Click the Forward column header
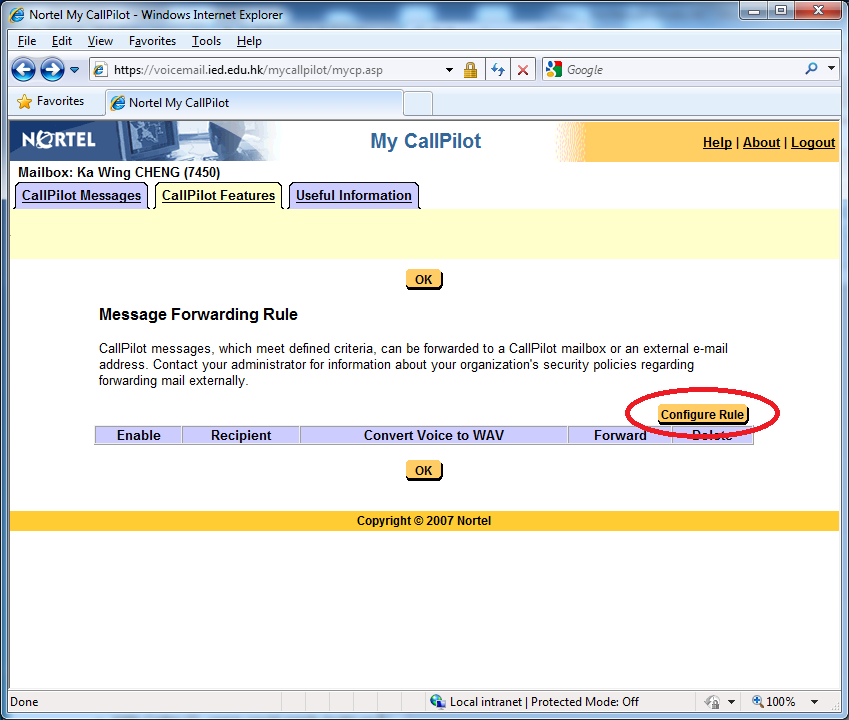The width and height of the screenshot is (849, 720). [620, 435]
